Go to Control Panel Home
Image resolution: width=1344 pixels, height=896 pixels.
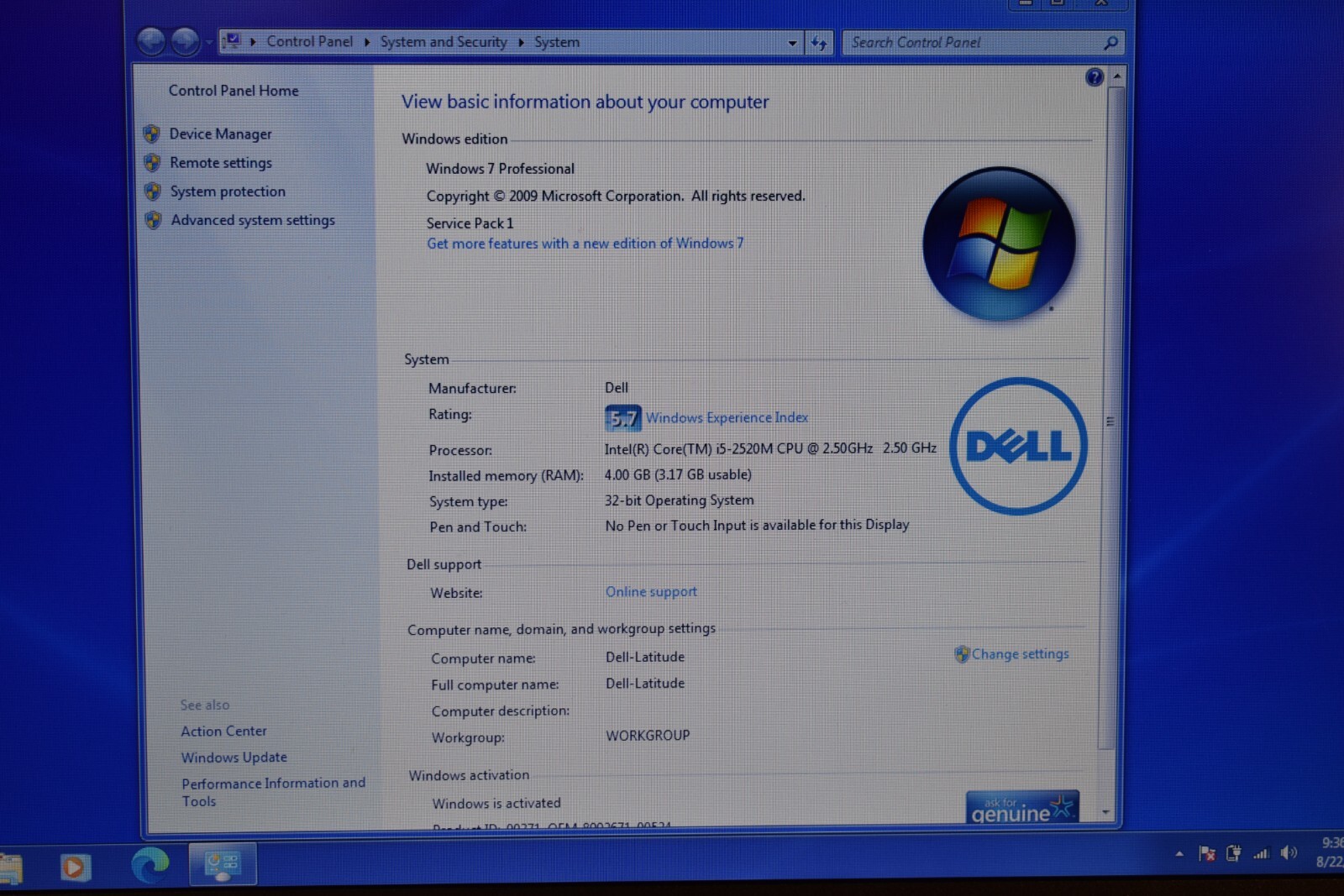coord(234,91)
